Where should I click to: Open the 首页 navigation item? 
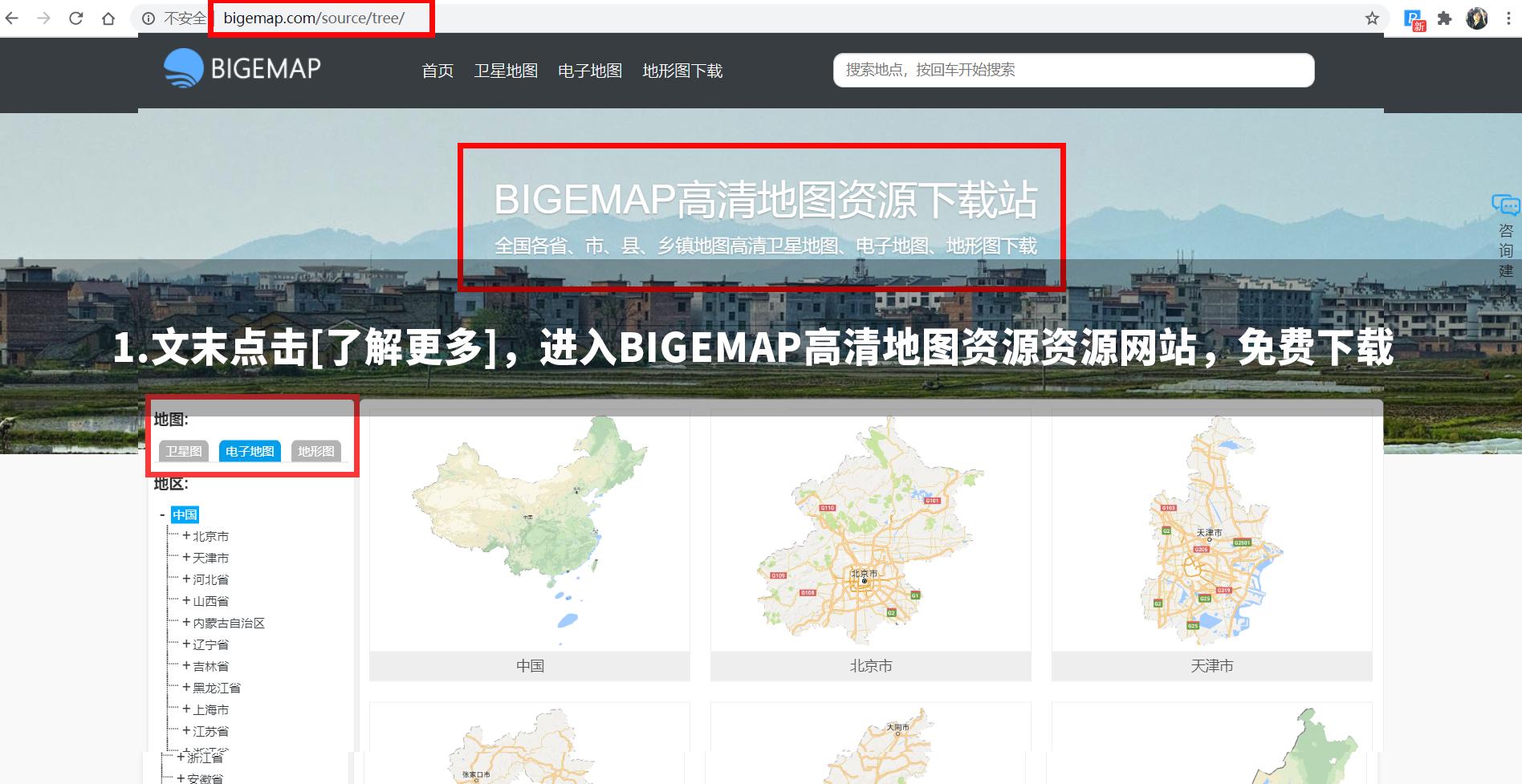tap(437, 71)
